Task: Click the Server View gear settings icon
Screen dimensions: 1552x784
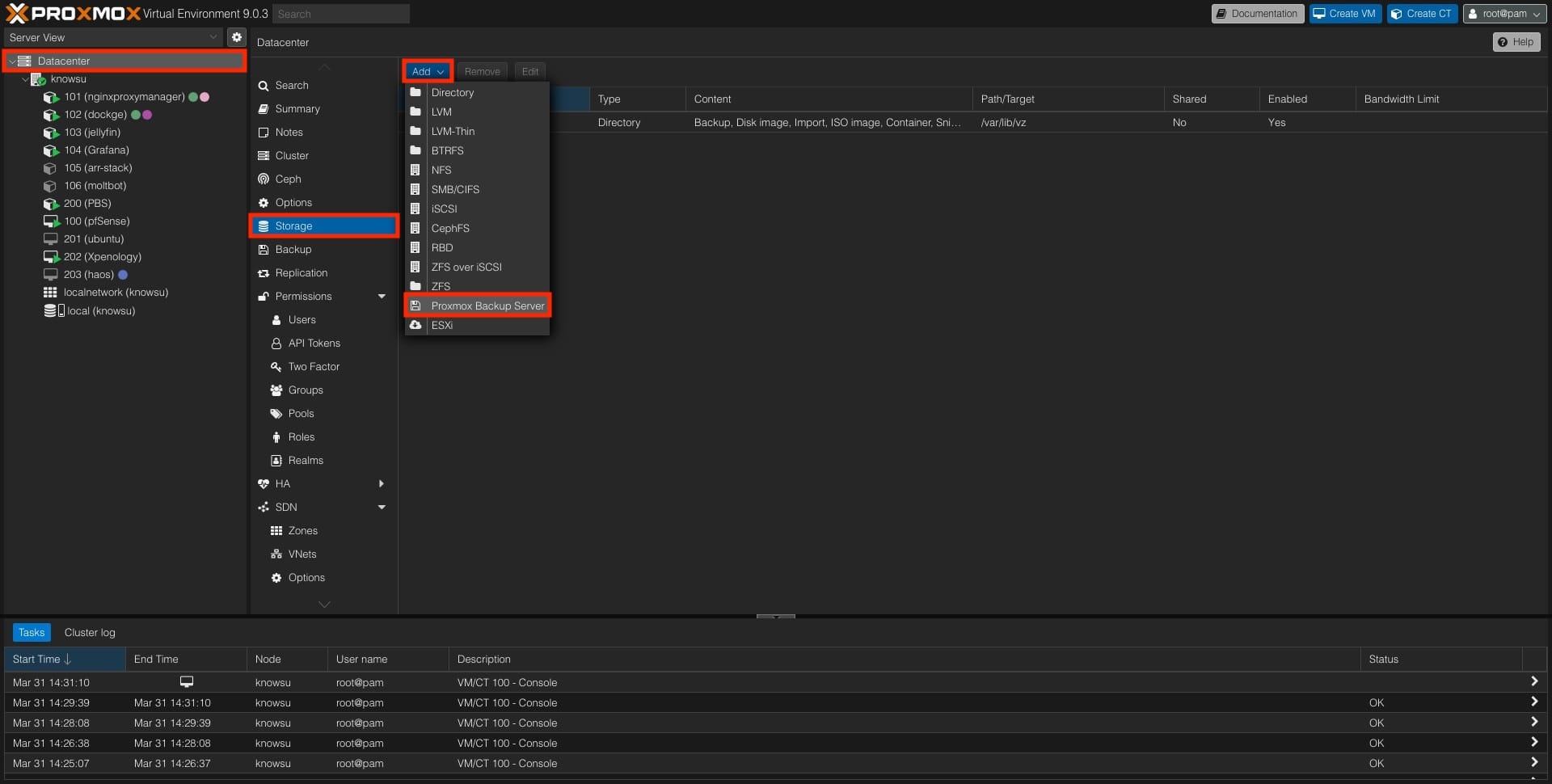Action: (x=236, y=37)
